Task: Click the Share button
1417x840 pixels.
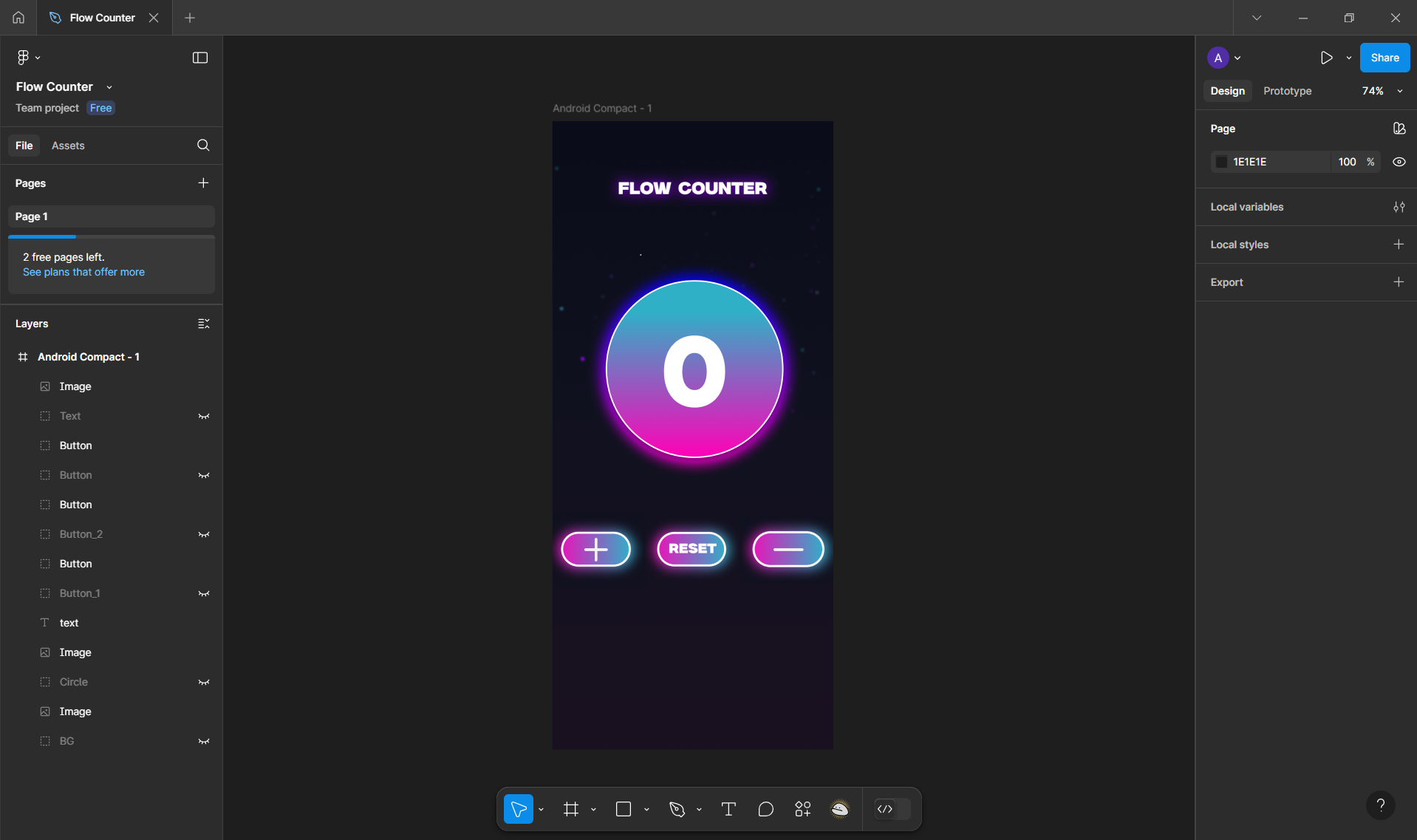Action: pos(1384,58)
